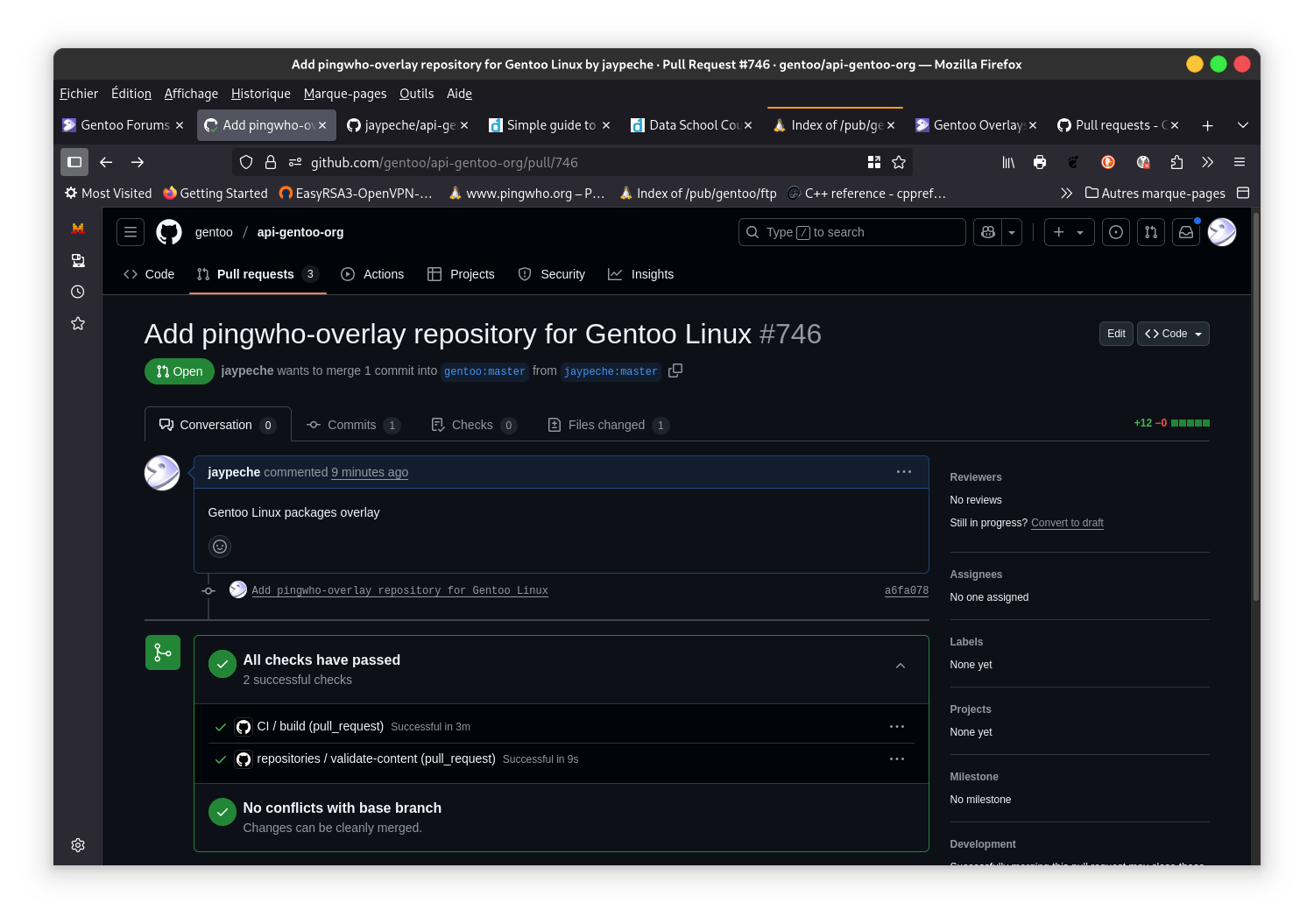Image resolution: width=1314 pixels, height=924 pixels.
Task: Click the print toolbar icon
Action: click(1040, 162)
